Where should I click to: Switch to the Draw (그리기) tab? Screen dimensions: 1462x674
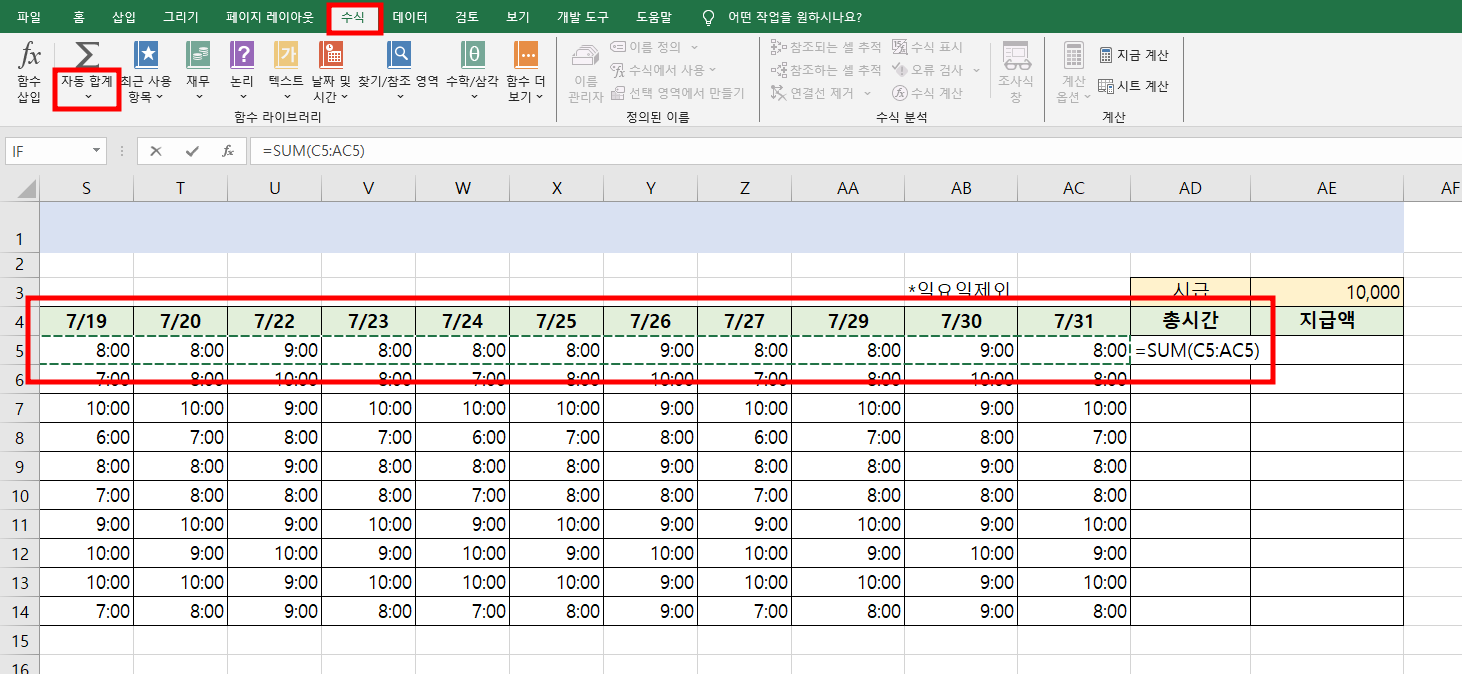tap(181, 17)
